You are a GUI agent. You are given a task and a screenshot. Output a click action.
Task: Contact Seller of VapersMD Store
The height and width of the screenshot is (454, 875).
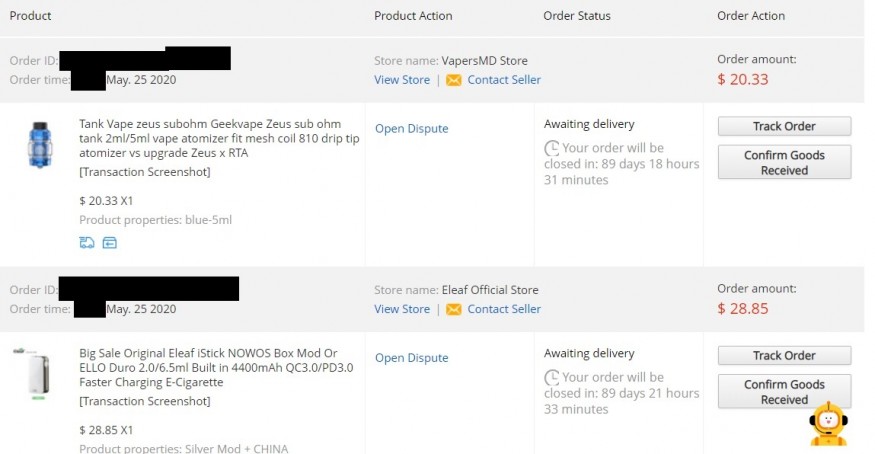[504, 80]
